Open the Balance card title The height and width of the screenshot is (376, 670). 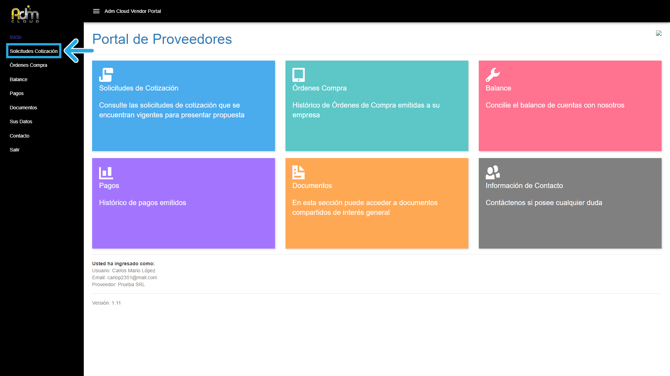coord(498,88)
